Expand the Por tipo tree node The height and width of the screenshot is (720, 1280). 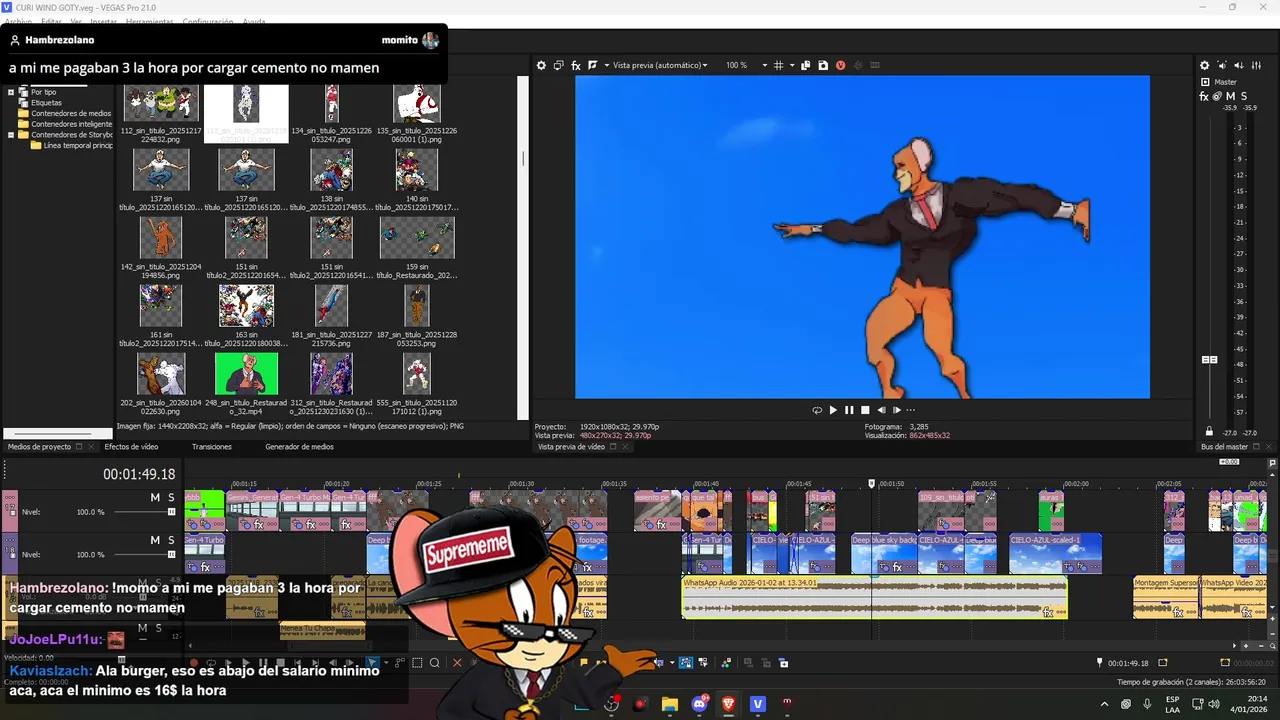pyautogui.click(x=11, y=92)
